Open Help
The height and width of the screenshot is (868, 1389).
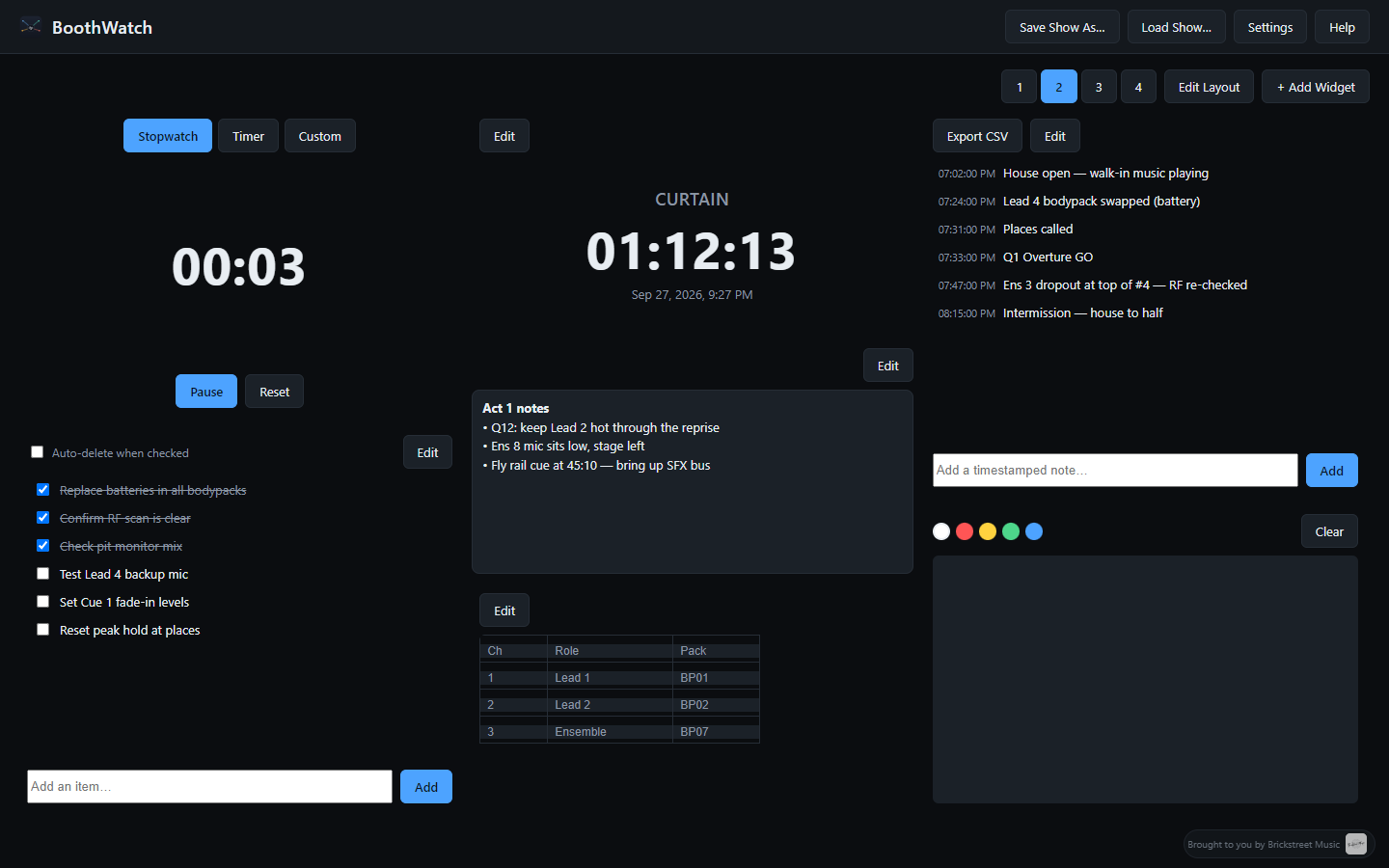point(1342,27)
